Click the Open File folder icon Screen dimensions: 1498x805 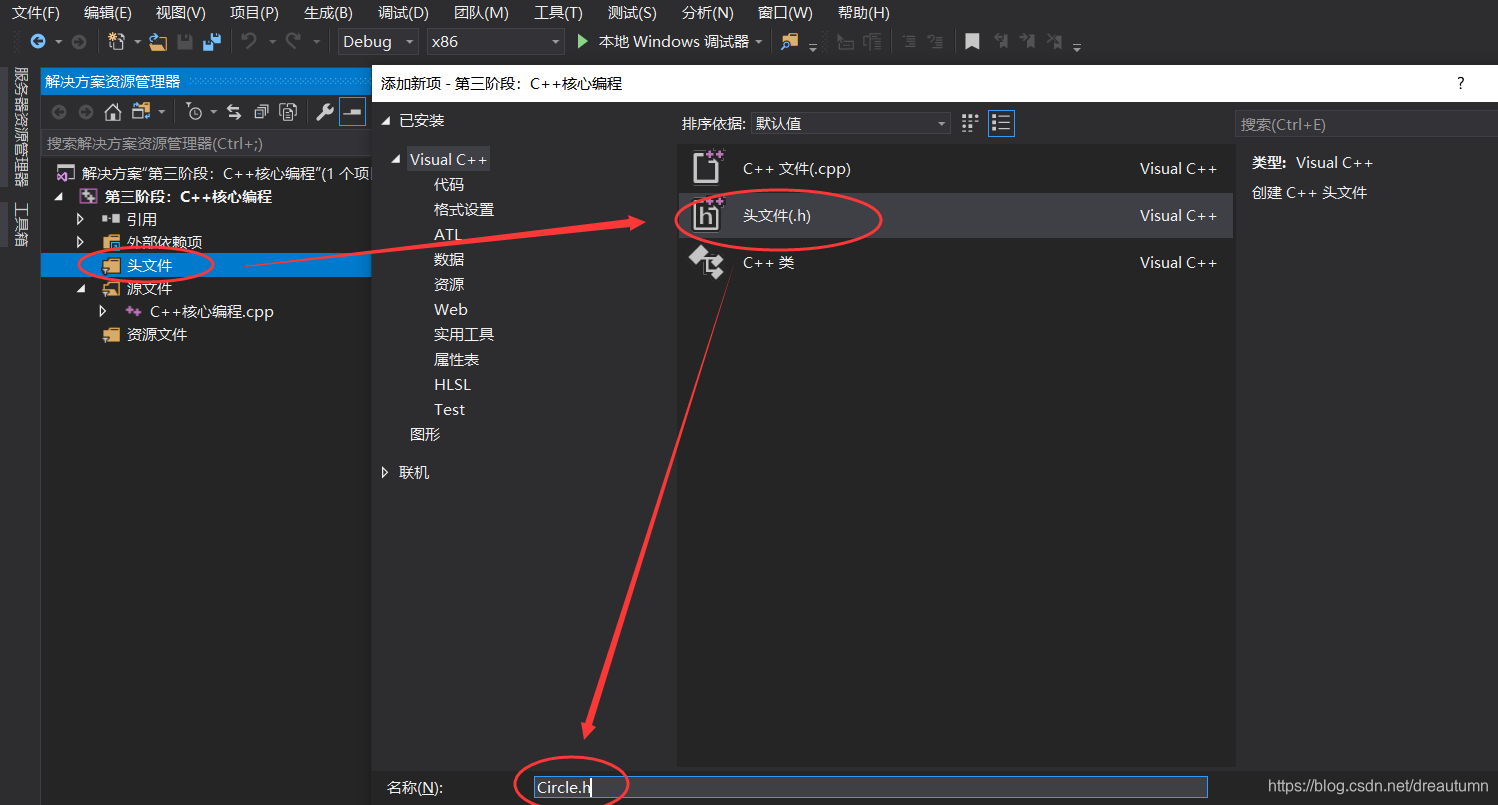pos(158,41)
